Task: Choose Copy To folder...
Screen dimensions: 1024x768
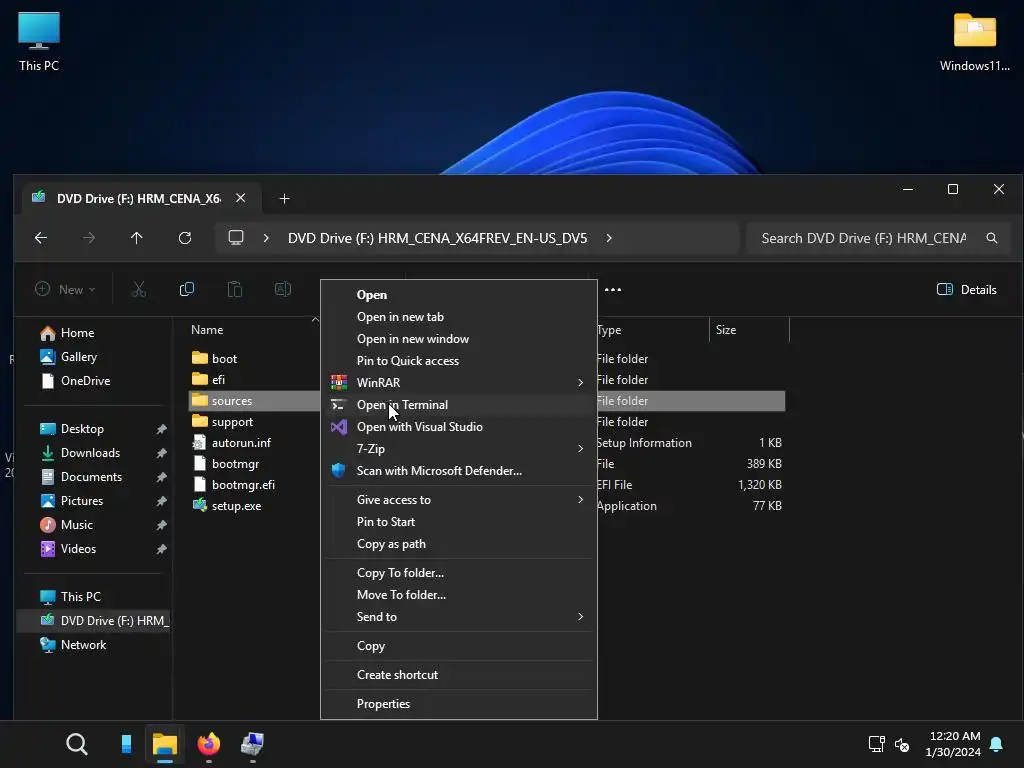Action: (x=459, y=573)
